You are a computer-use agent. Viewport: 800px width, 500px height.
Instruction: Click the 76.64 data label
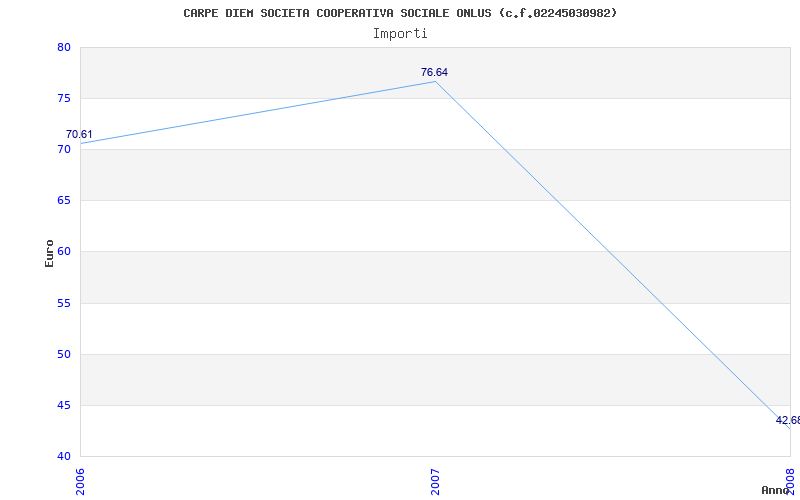(434, 72)
